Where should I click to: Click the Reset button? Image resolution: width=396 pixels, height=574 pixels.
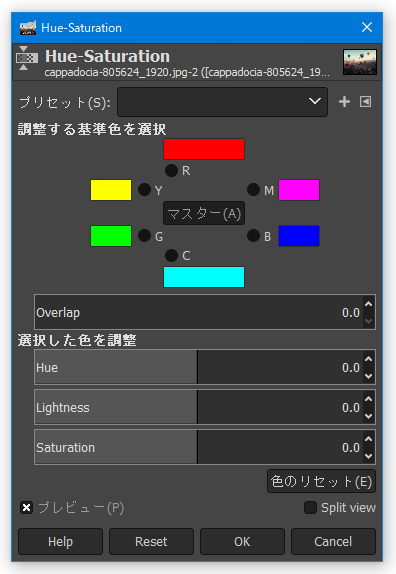pos(151,541)
